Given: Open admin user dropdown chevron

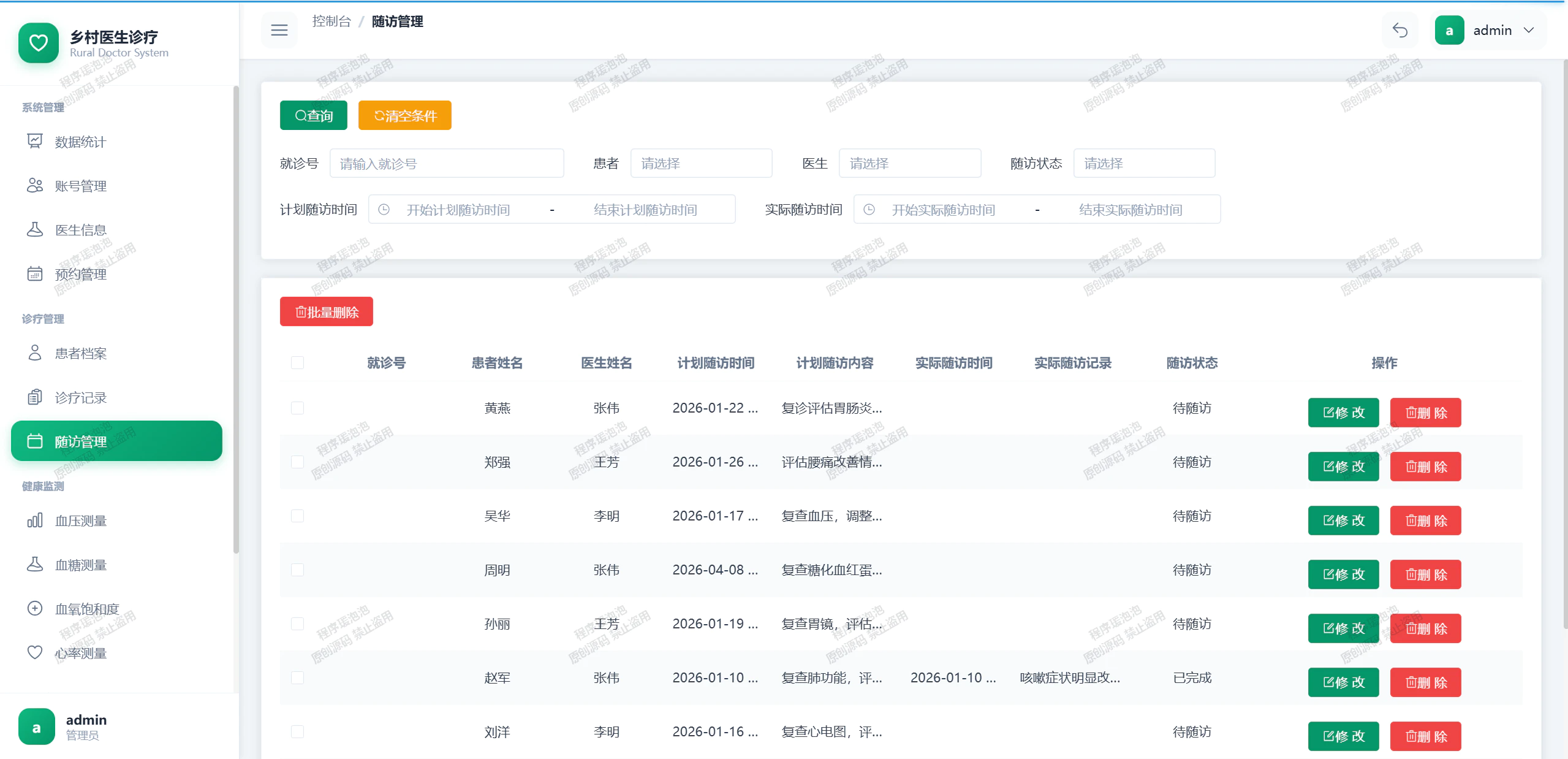Looking at the screenshot, I should point(1529,30).
